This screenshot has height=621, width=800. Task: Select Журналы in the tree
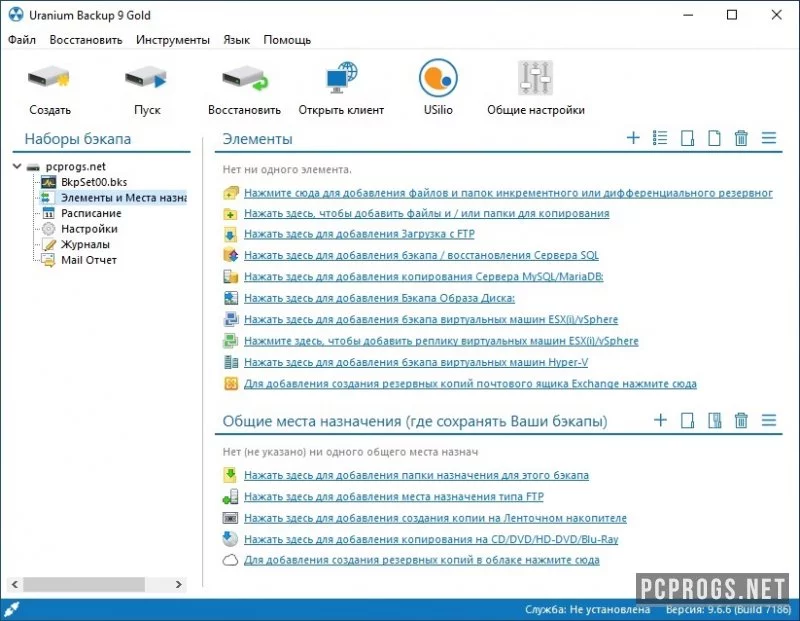coord(85,244)
